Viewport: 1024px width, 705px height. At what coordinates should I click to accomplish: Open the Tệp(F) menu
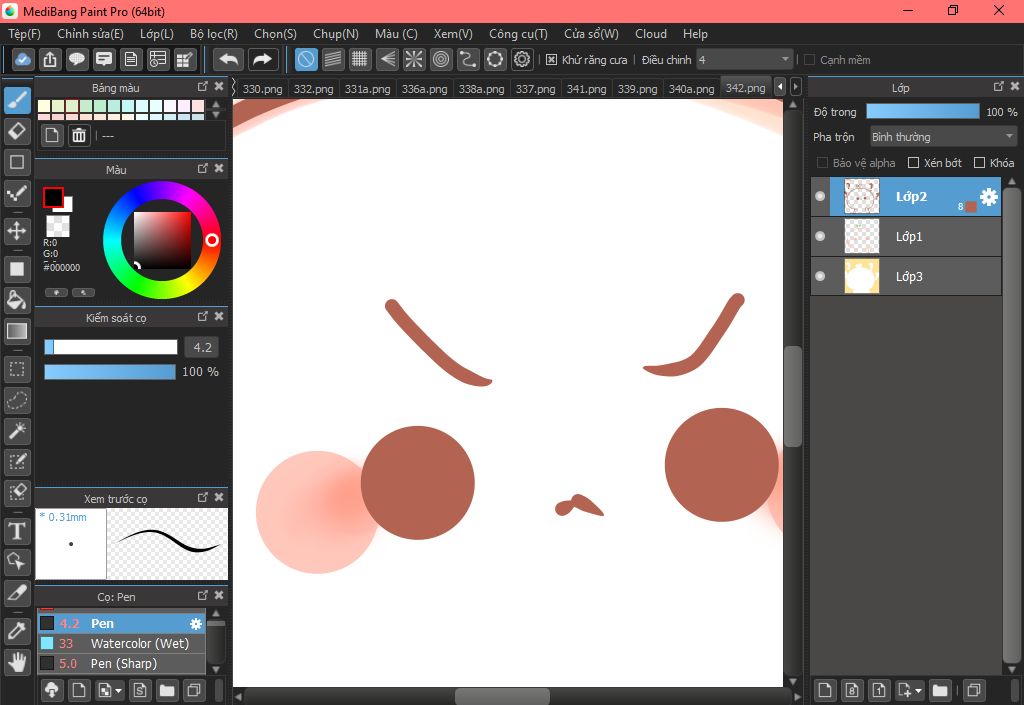click(24, 34)
